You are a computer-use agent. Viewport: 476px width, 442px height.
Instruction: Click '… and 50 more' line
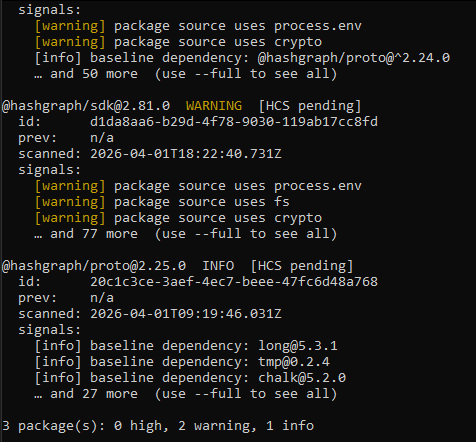click(185, 74)
